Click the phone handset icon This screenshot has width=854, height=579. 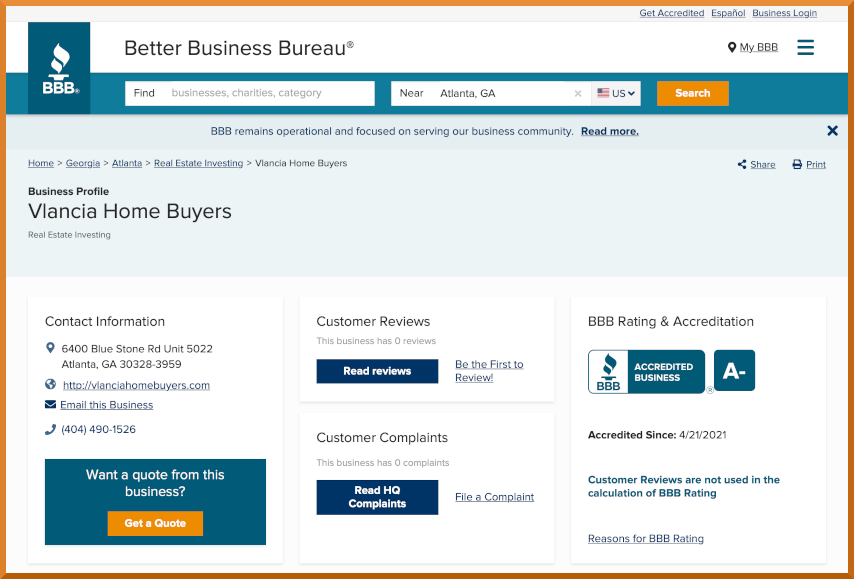click(50, 429)
